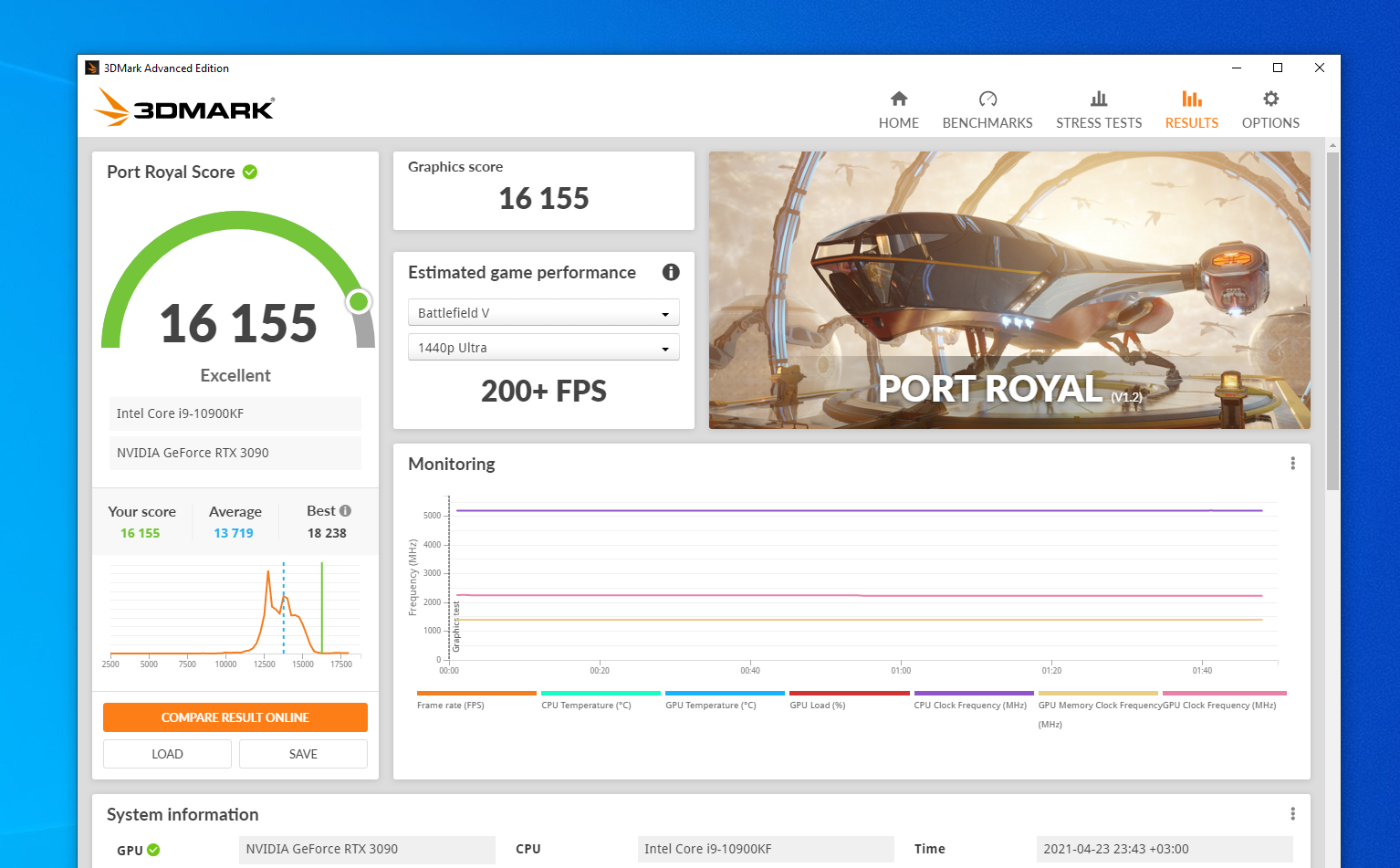Screen dimensions: 1400x868
Task: Minimize the 3DMark window
Action: point(1237,68)
